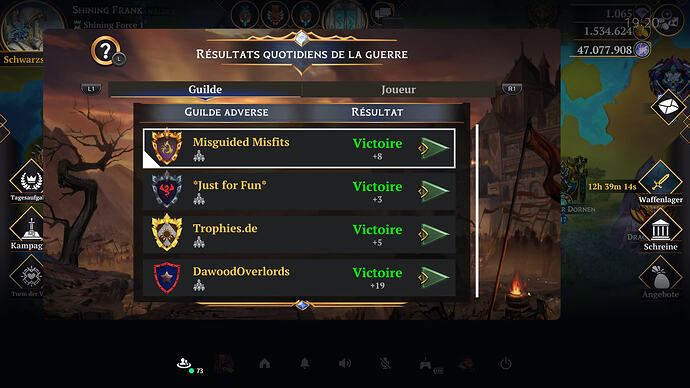Viewport: 690px width, 388px height.
Task: Toggle the microphone mute icon
Action: point(385,363)
